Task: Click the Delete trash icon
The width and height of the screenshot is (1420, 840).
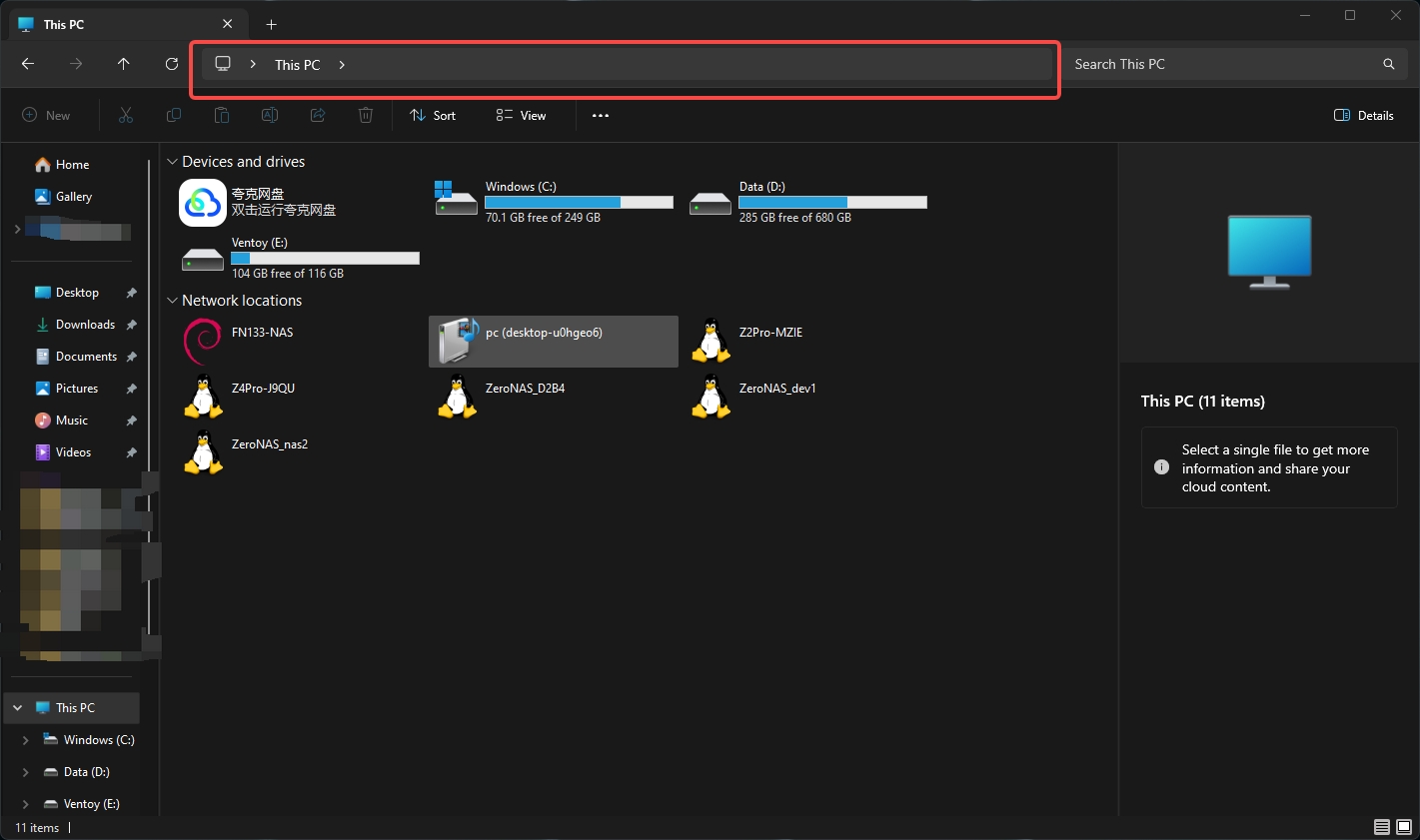Action: (x=366, y=116)
